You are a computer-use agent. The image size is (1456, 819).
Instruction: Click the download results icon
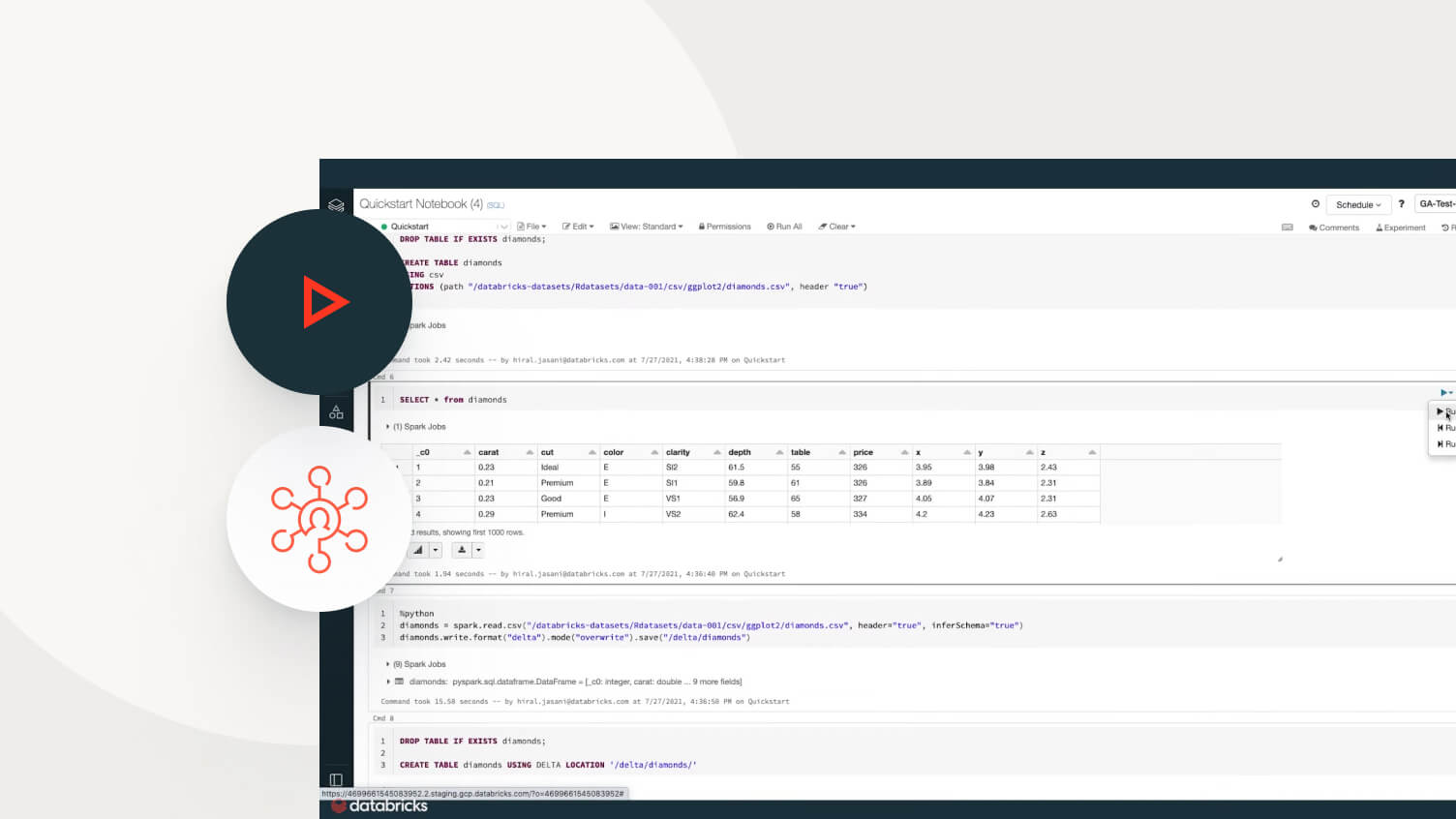462,550
